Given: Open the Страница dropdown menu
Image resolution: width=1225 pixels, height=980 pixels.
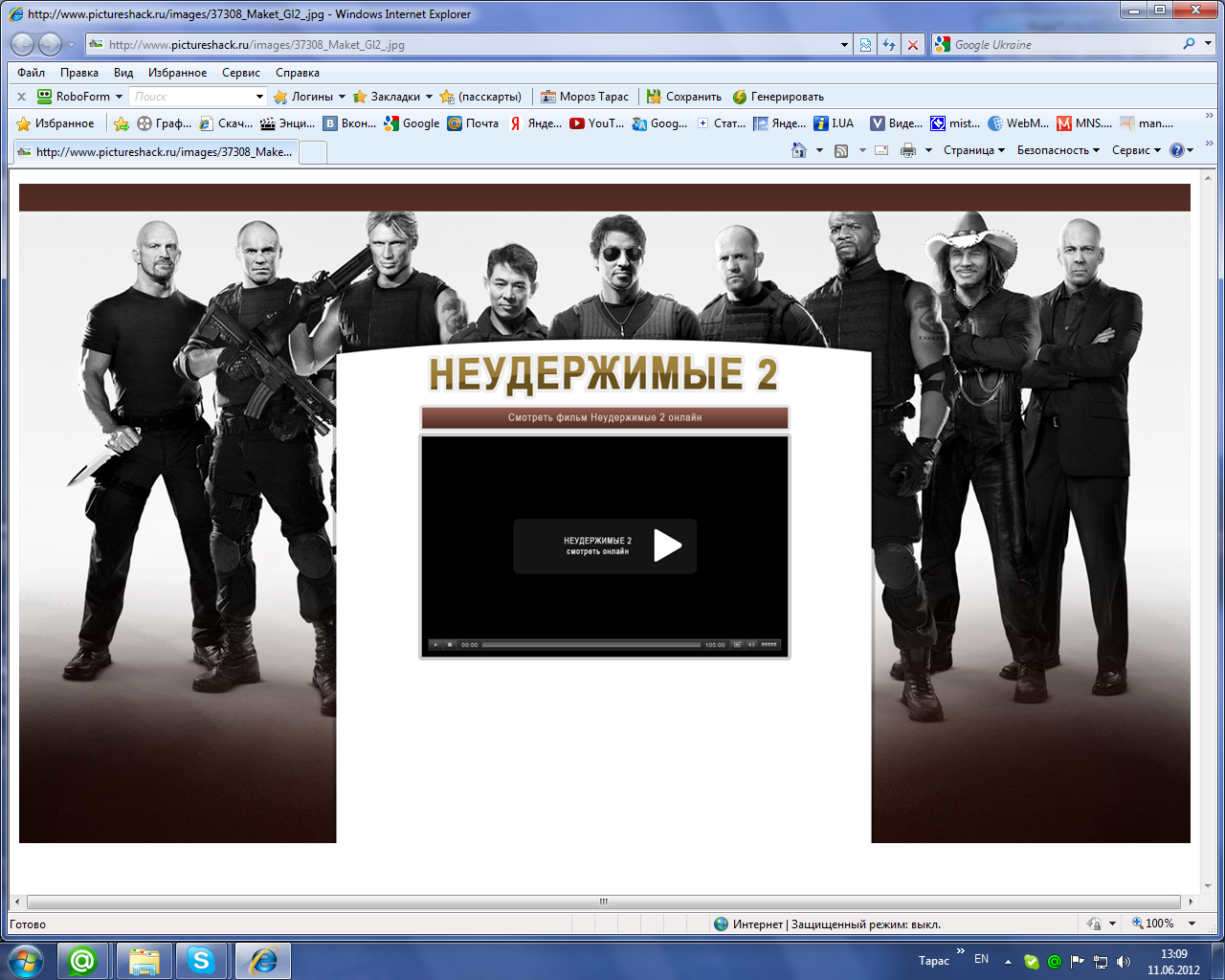Looking at the screenshot, I should (x=974, y=150).
